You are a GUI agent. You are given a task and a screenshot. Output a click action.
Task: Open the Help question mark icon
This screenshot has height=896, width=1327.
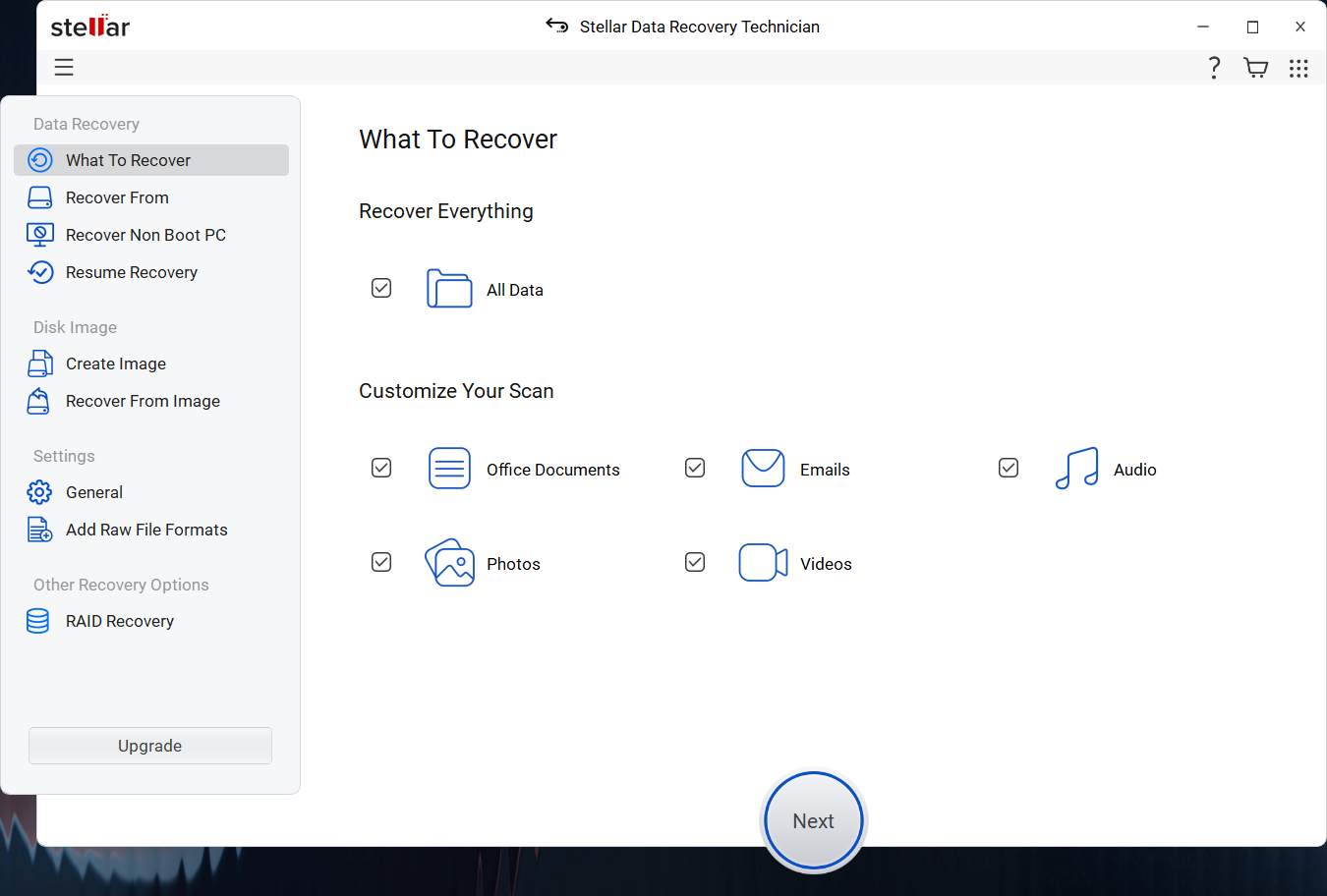[1214, 68]
